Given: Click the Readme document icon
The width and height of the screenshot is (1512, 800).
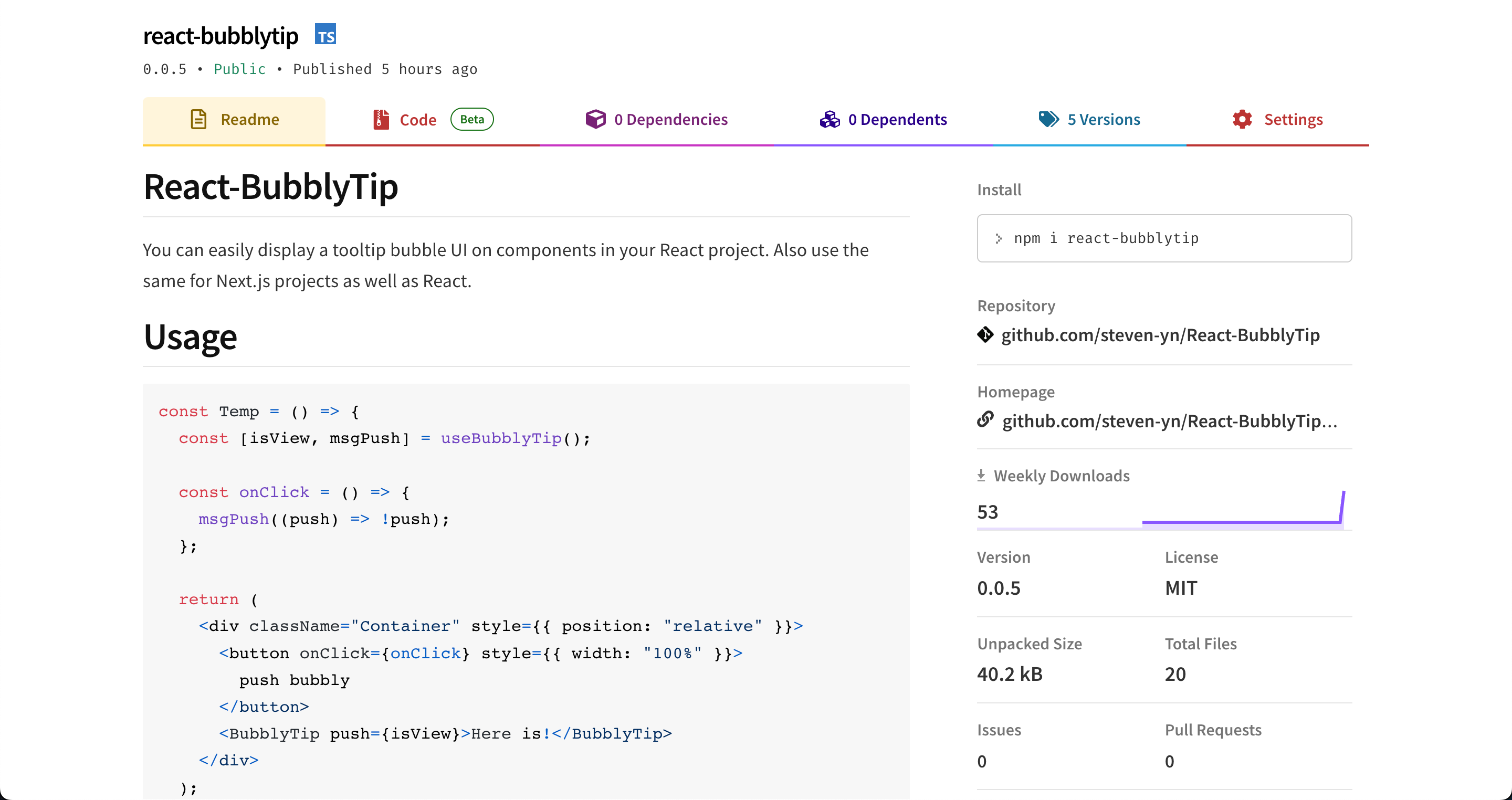Looking at the screenshot, I should [198, 119].
